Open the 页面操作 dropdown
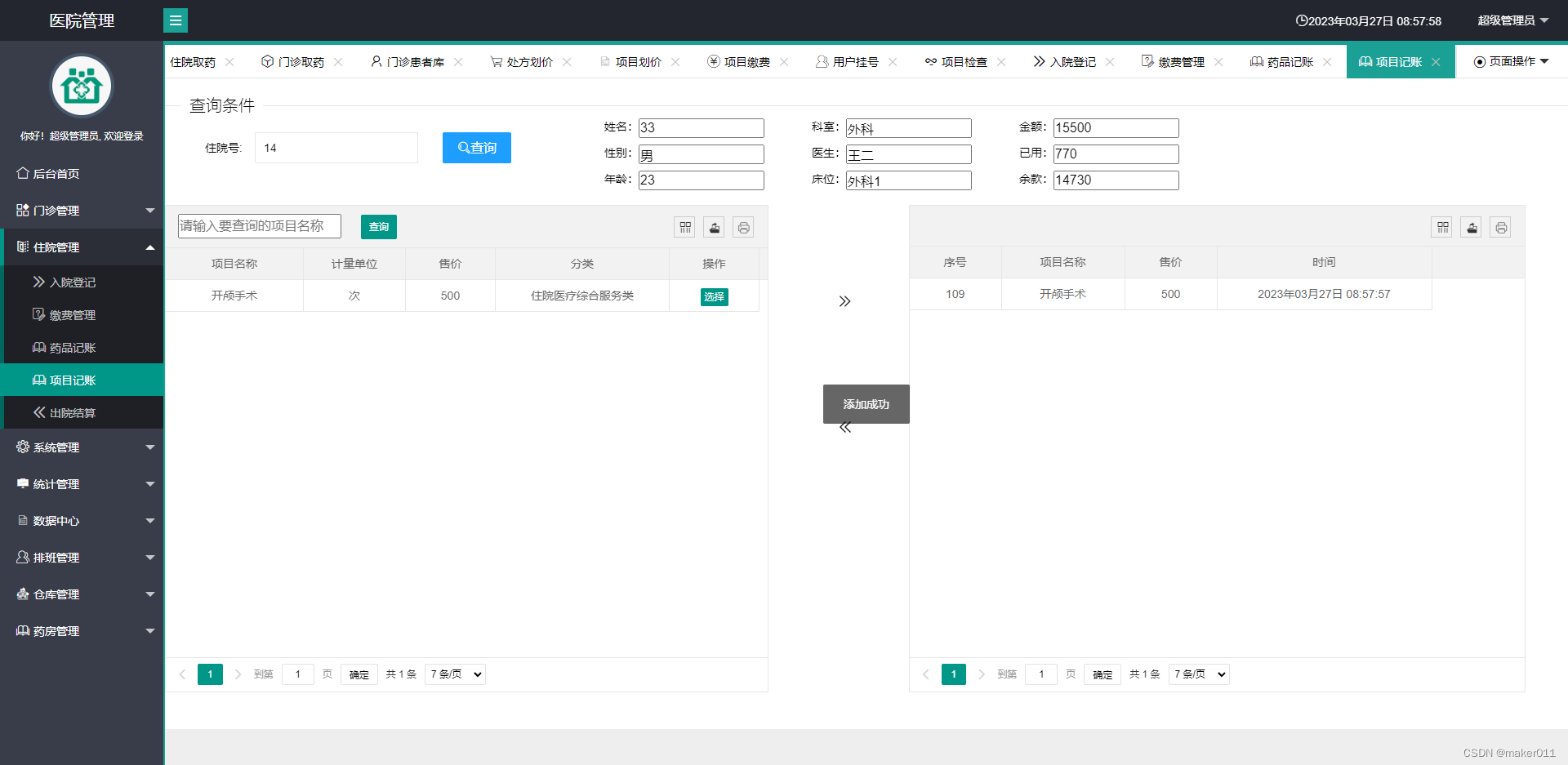This screenshot has height=765, width=1568. coord(1511,62)
